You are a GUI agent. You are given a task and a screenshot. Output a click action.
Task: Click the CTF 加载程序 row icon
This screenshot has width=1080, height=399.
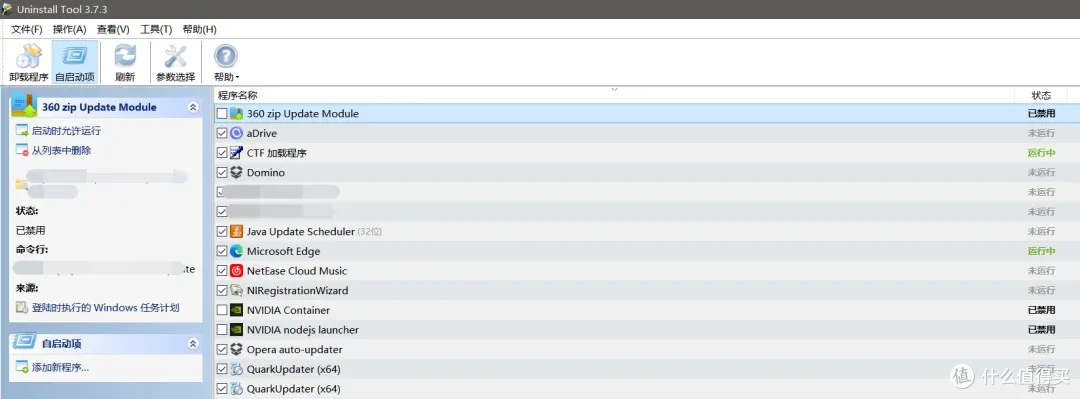click(236, 153)
